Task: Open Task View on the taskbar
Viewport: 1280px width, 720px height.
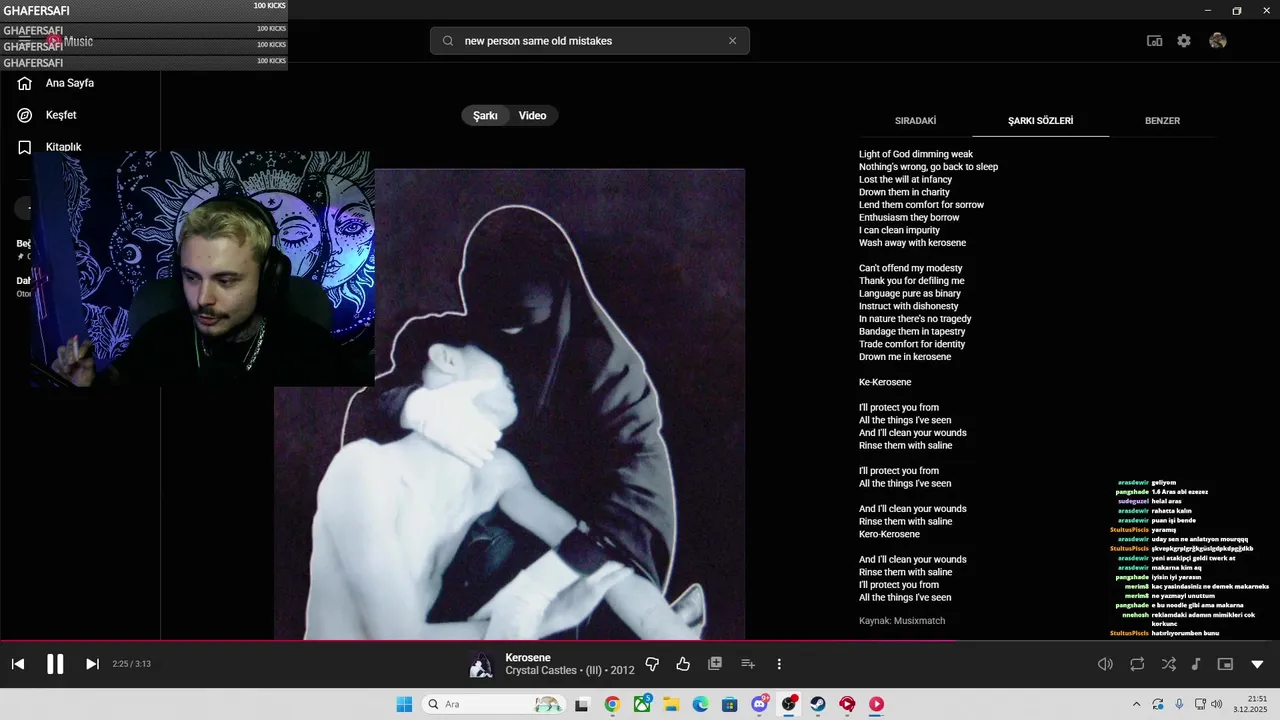Action: click(x=582, y=704)
